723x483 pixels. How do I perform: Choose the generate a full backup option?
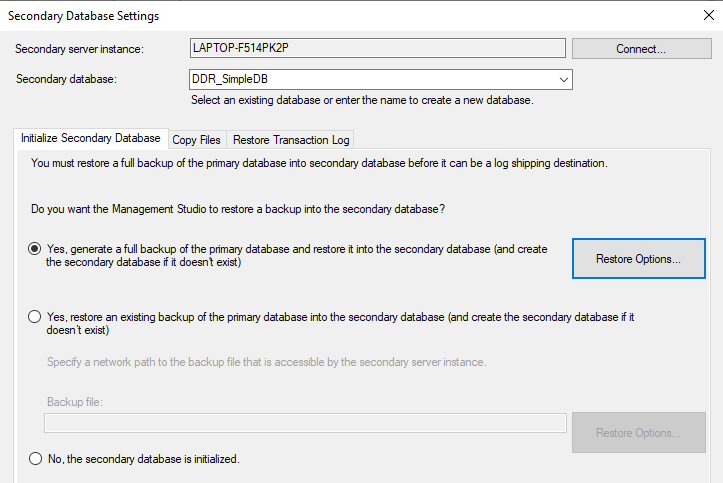pyautogui.click(x=35, y=249)
